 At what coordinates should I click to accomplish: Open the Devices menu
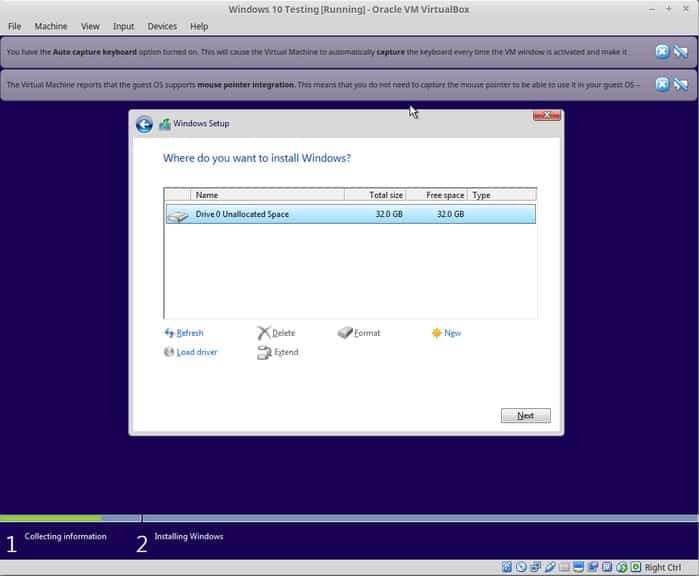[162, 26]
